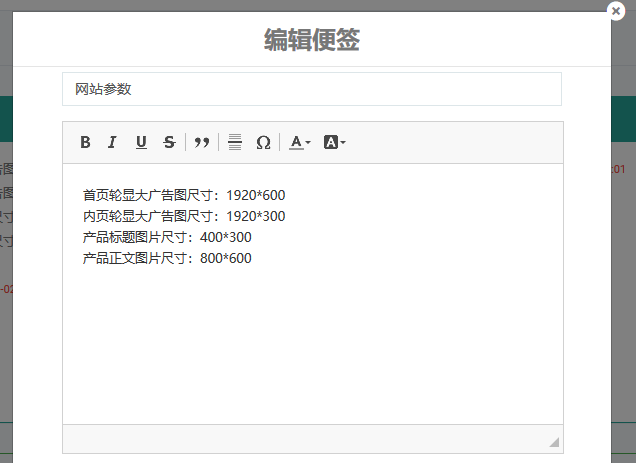Open special character (Omega) picker

(x=263, y=142)
